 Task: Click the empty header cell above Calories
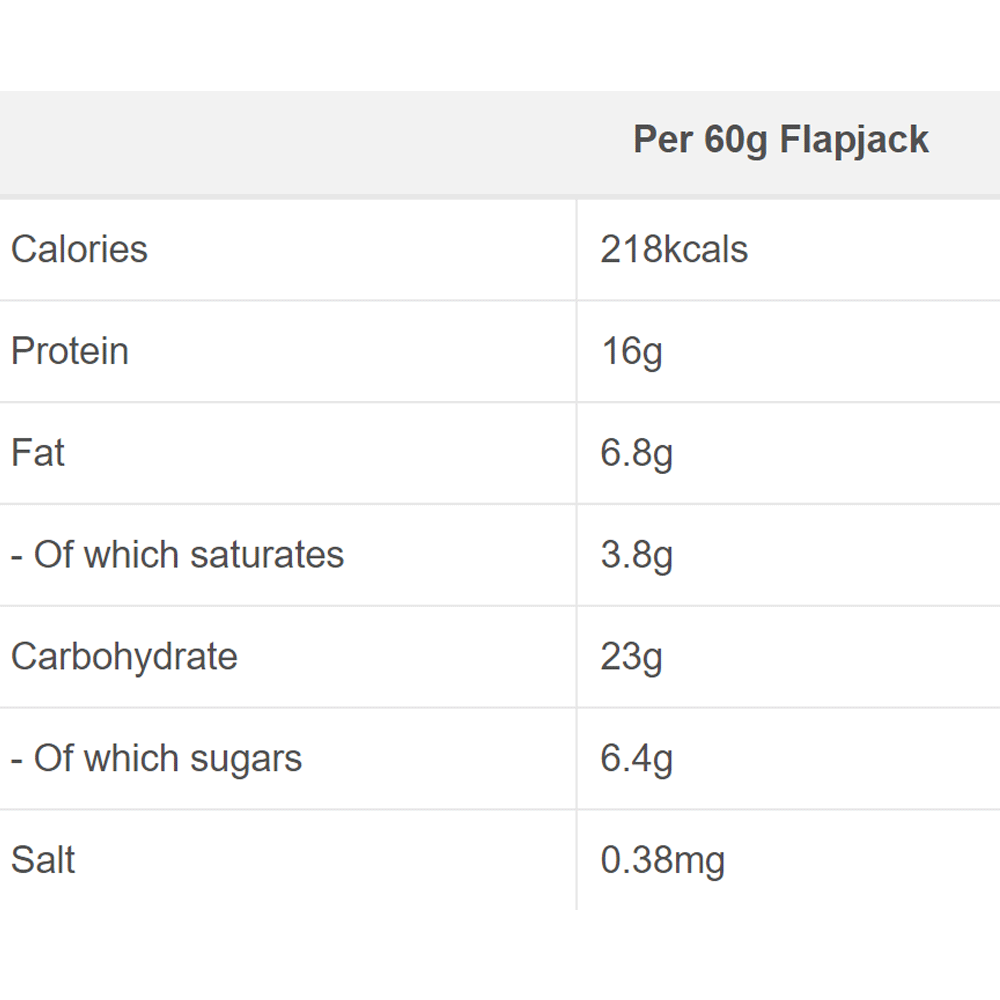pos(288,142)
